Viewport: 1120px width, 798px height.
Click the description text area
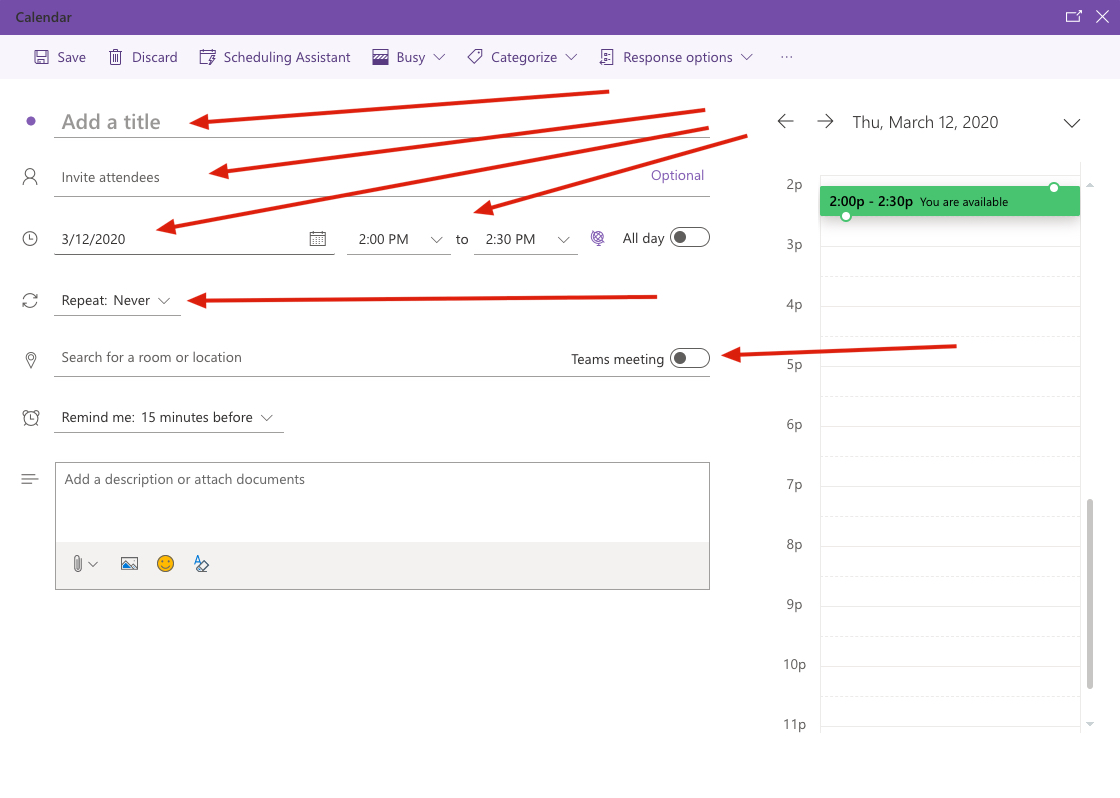tap(382, 502)
